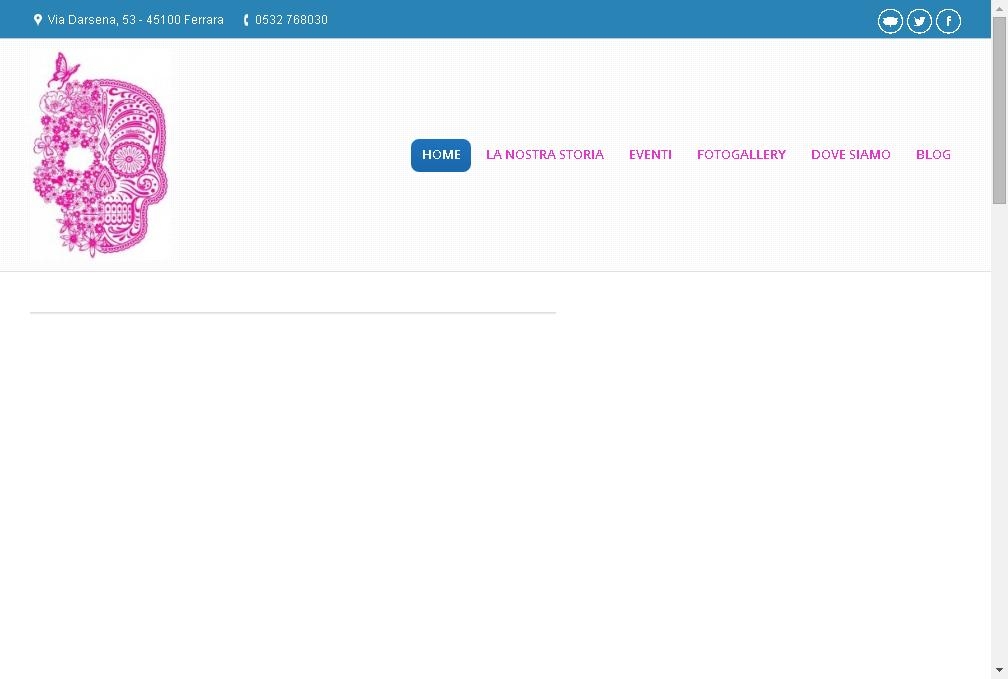Click the vertical scrollbar thumb

point(1000,111)
